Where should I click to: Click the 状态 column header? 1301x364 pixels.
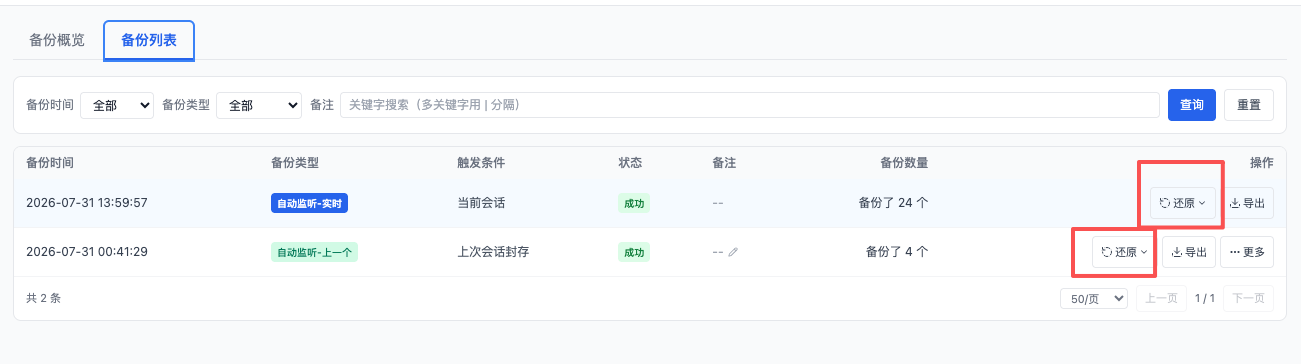630,162
